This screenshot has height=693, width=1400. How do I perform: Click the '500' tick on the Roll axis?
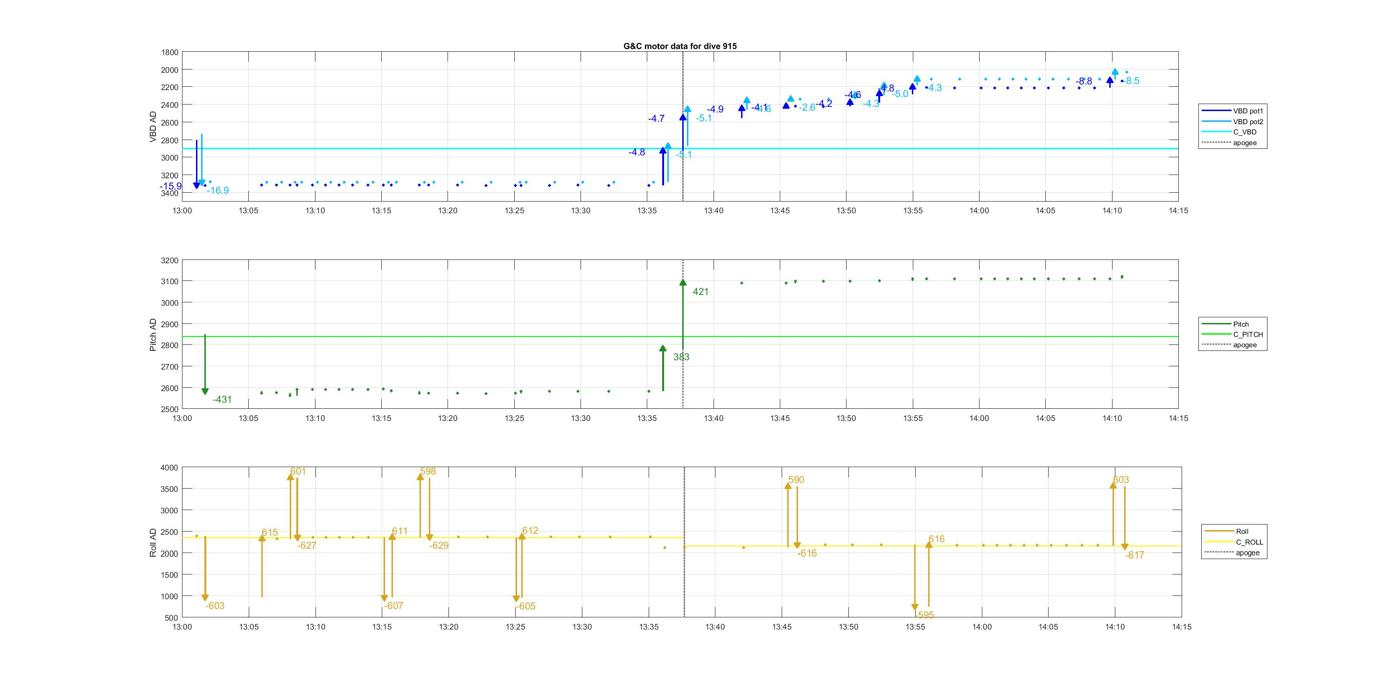click(x=173, y=618)
